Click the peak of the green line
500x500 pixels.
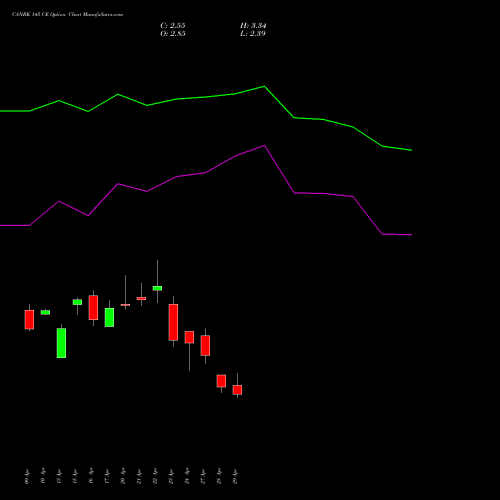(x=264, y=87)
